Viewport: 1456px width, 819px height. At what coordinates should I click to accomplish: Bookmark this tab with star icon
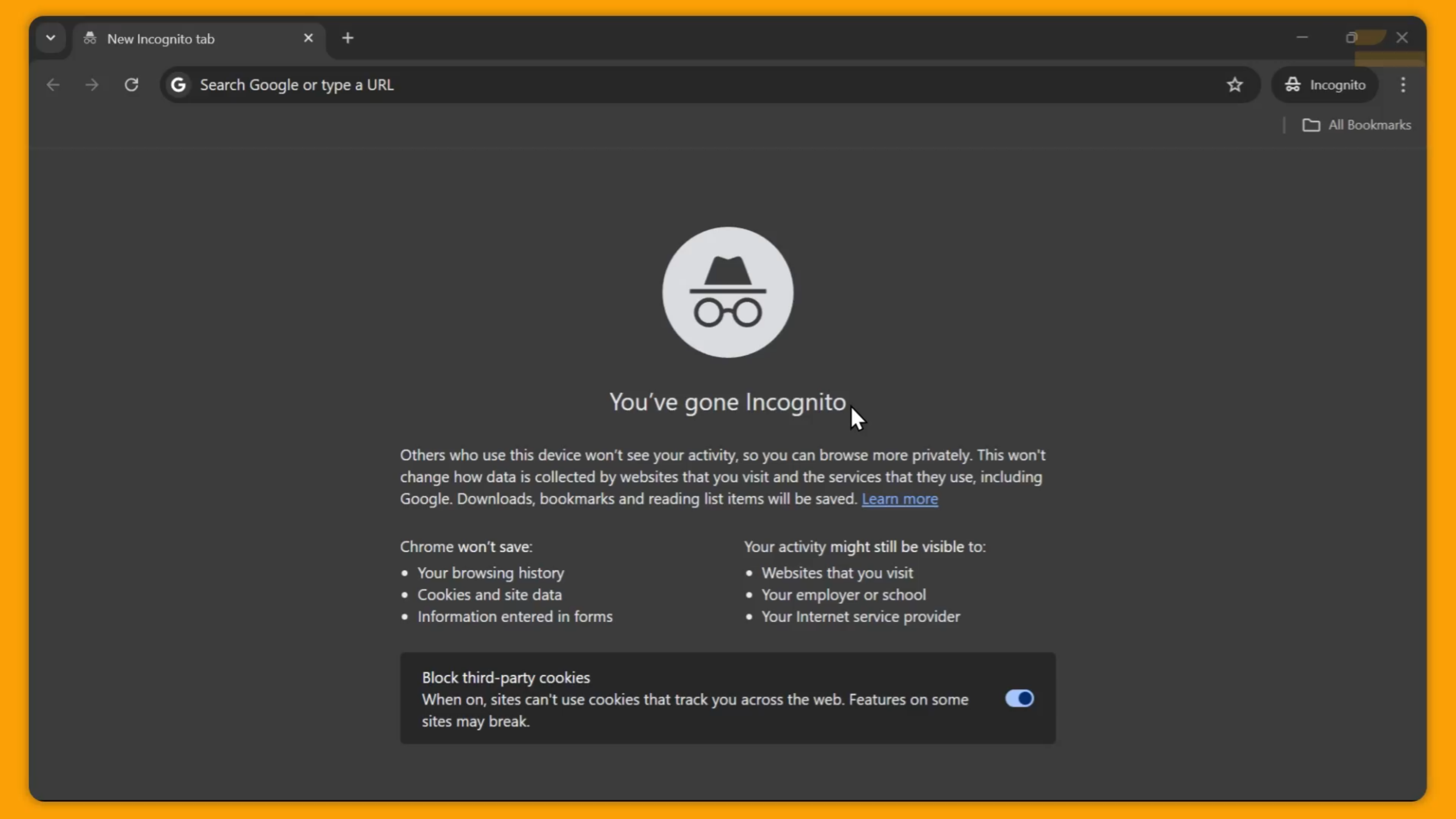[1235, 85]
